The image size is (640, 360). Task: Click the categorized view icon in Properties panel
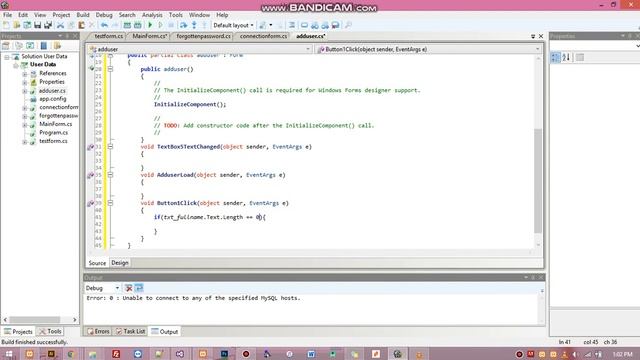pyautogui.click(x=556, y=58)
